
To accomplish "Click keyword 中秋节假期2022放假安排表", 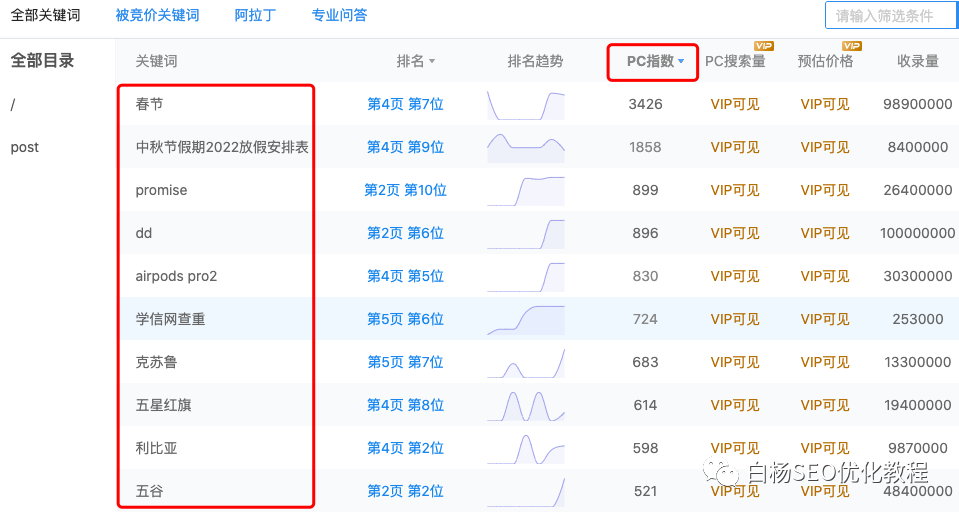I will [x=222, y=147].
